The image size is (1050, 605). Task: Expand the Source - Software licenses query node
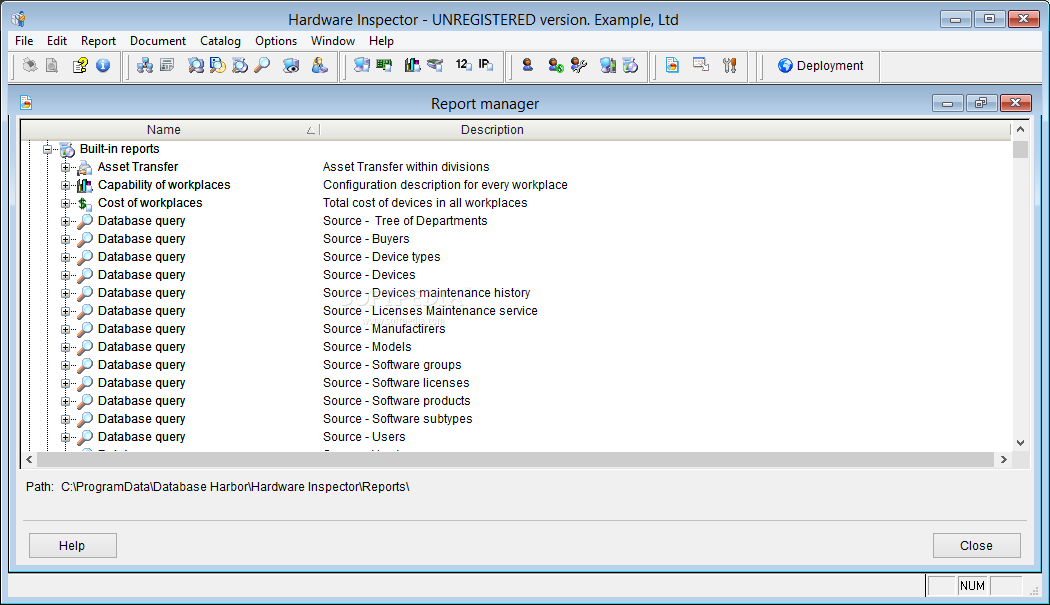click(66, 383)
